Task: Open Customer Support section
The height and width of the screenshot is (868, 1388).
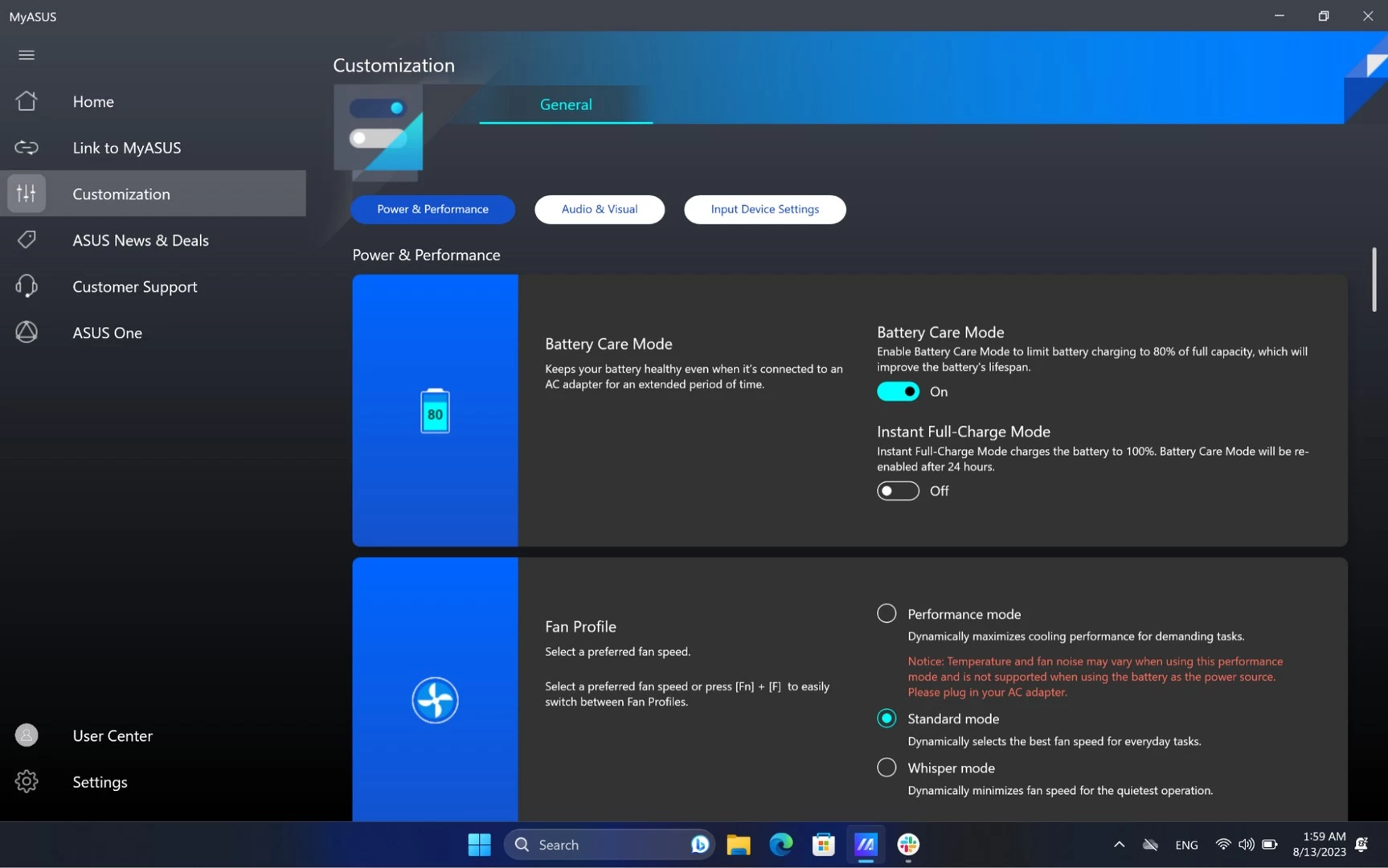Action: tap(134, 287)
